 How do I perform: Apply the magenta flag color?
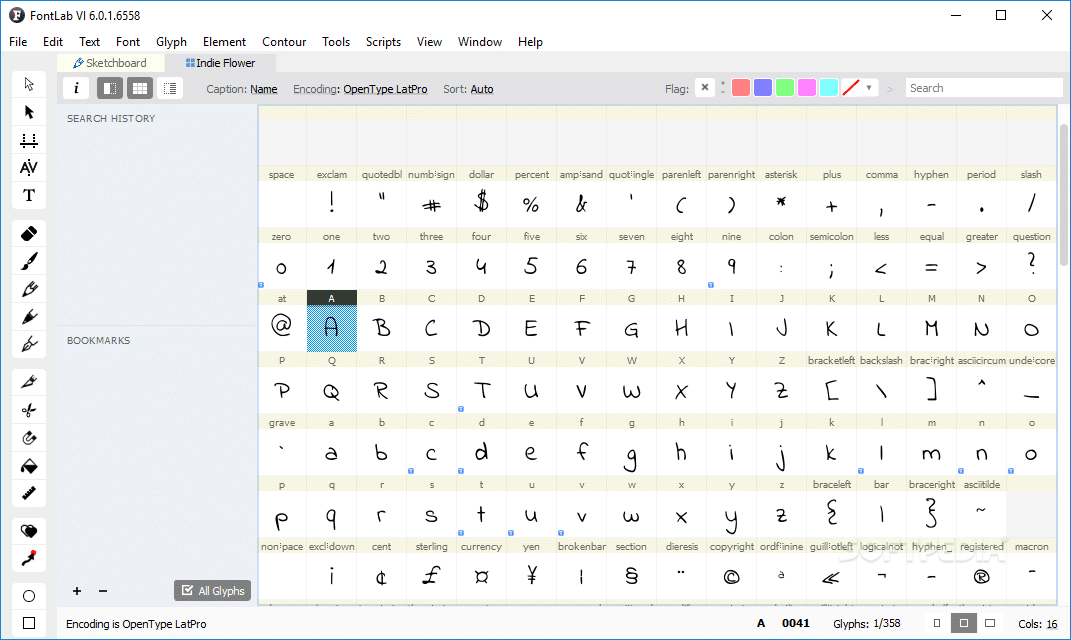click(x=807, y=87)
